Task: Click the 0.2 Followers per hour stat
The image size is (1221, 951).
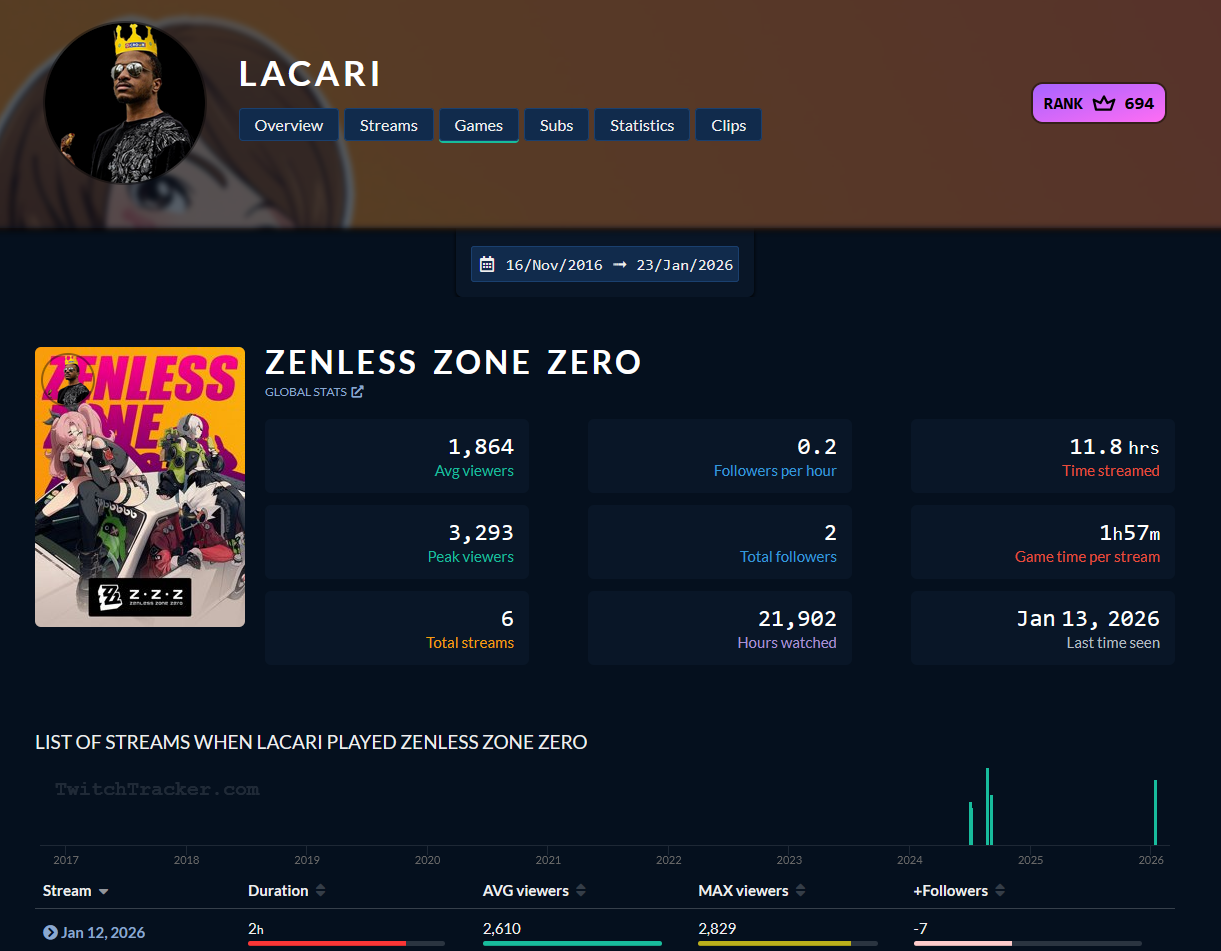Action: [720, 456]
